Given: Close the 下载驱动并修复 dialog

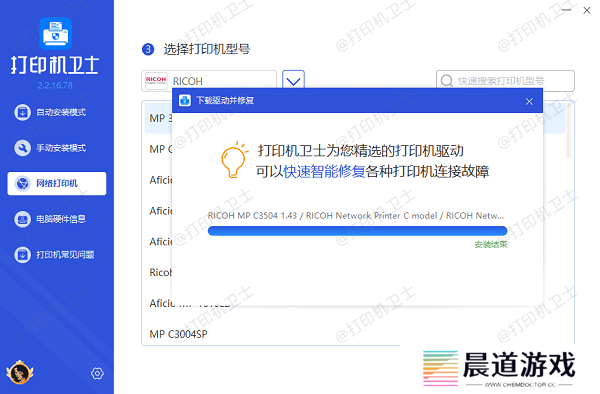Looking at the screenshot, I should pos(529,101).
